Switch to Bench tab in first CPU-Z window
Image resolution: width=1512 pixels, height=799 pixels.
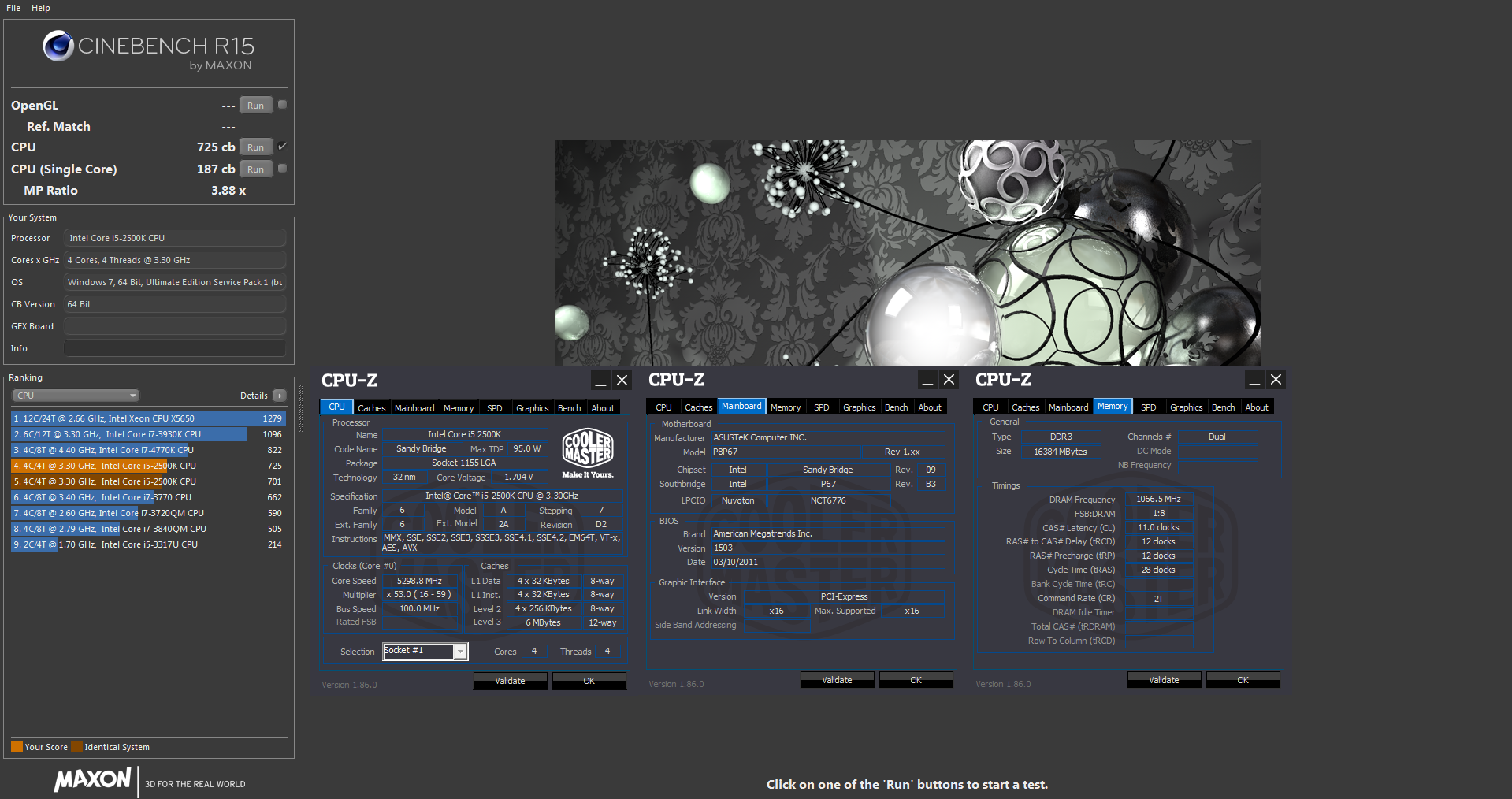point(569,408)
